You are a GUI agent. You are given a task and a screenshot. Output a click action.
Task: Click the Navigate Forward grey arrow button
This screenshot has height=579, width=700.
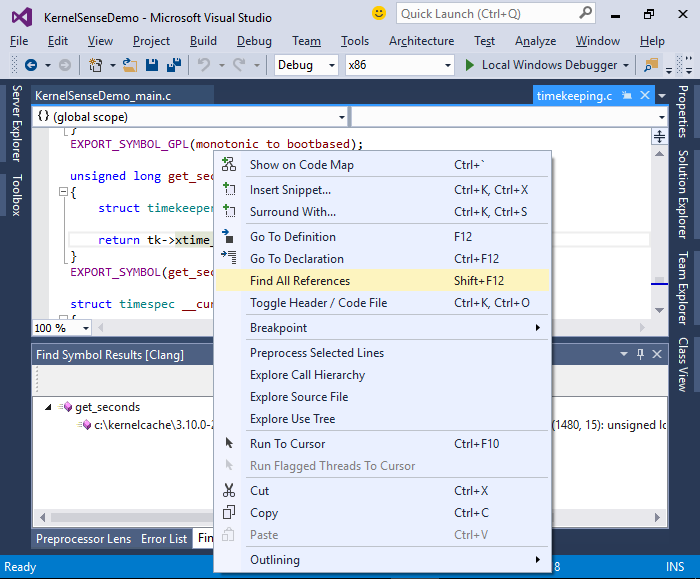[65, 65]
